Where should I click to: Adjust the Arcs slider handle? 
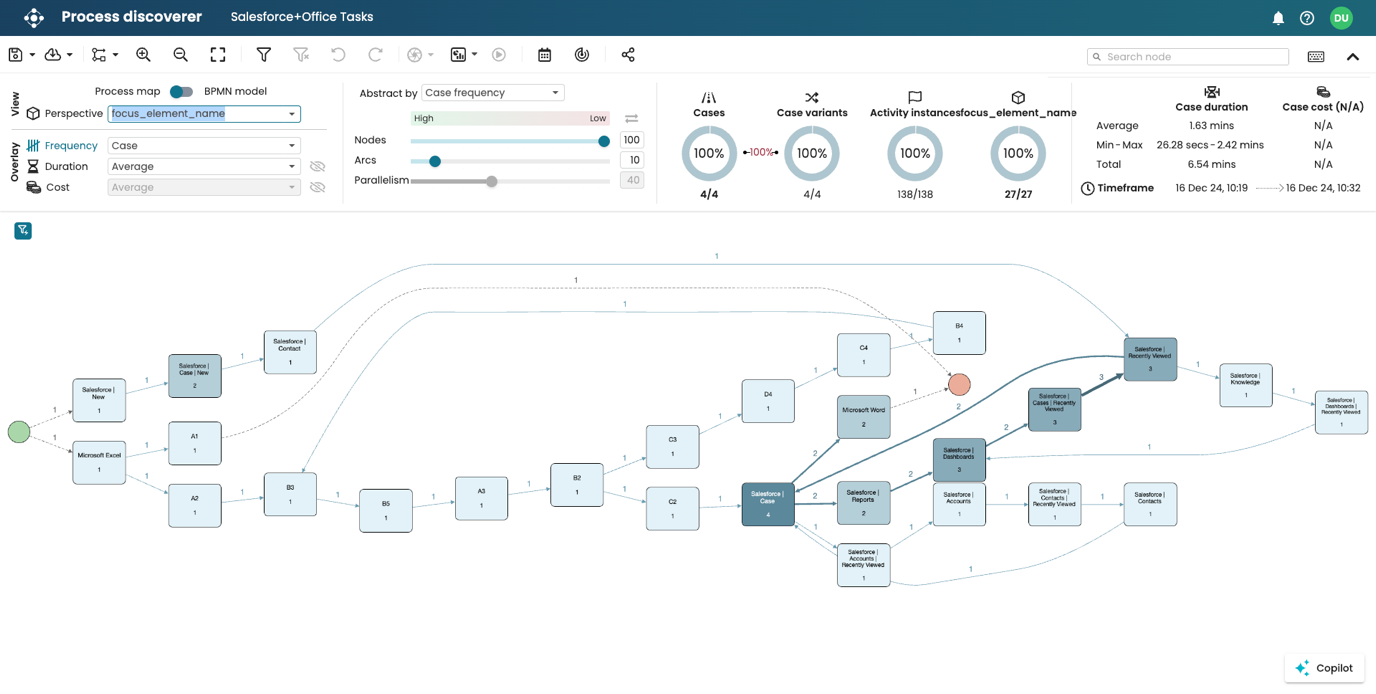(x=435, y=160)
